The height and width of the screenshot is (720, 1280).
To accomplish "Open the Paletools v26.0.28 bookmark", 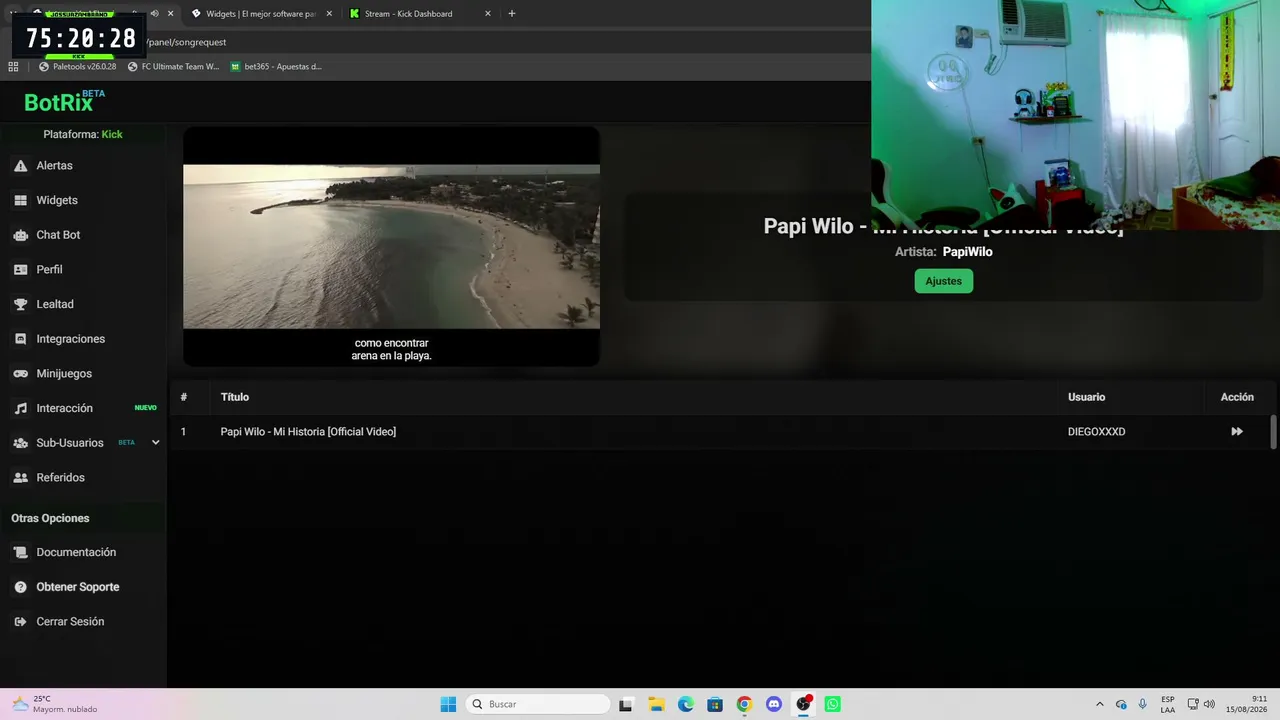I will click(x=77, y=67).
